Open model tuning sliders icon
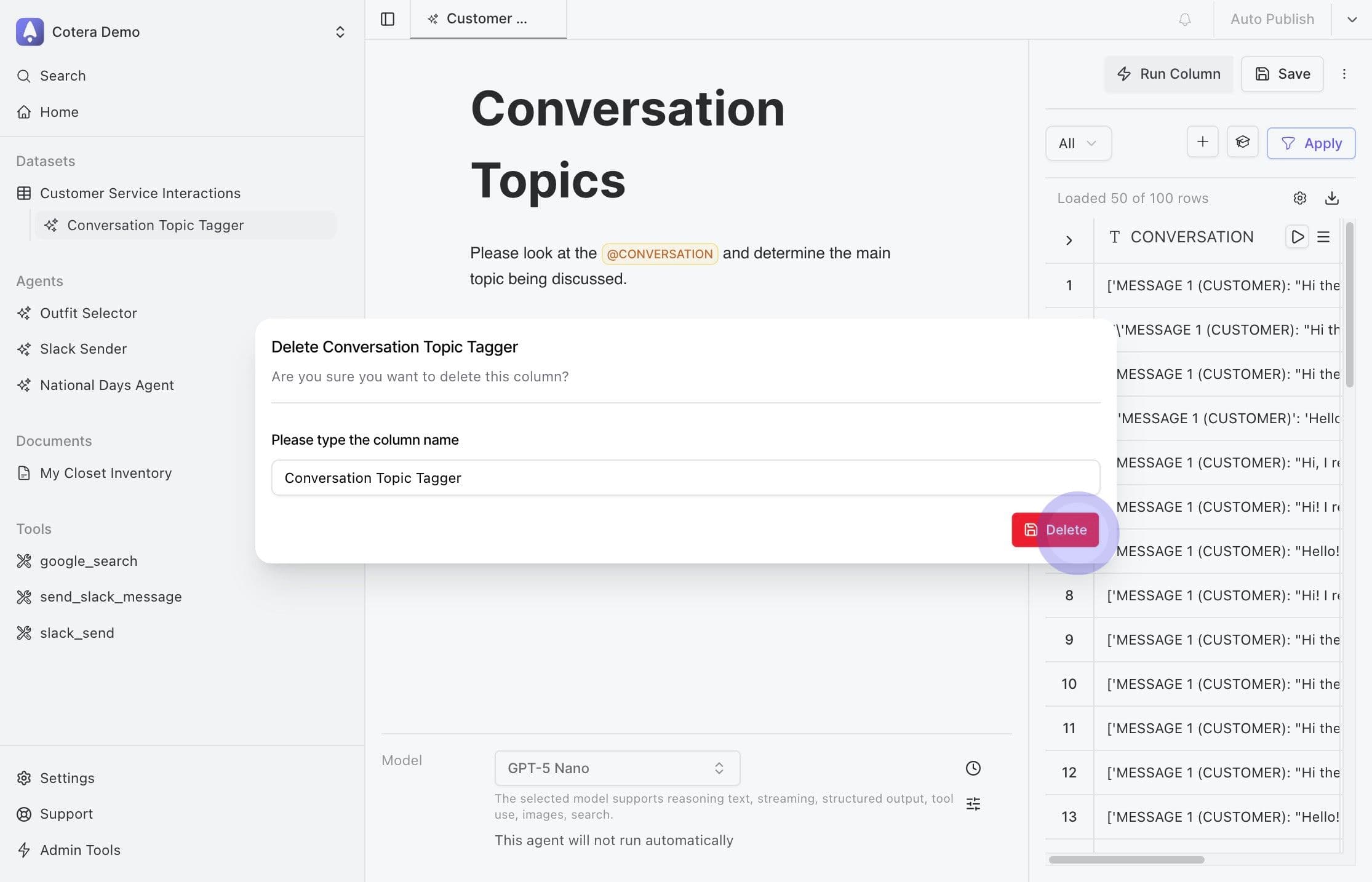The image size is (1372, 882). click(x=973, y=804)
